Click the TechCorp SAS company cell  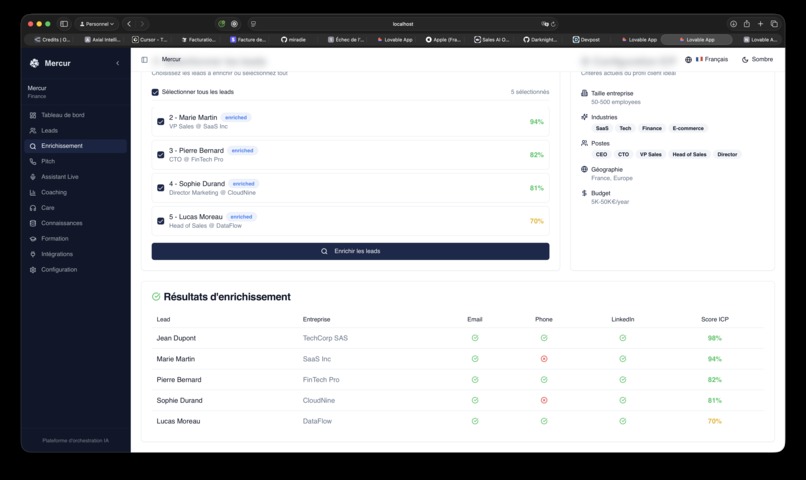[325, 338]
